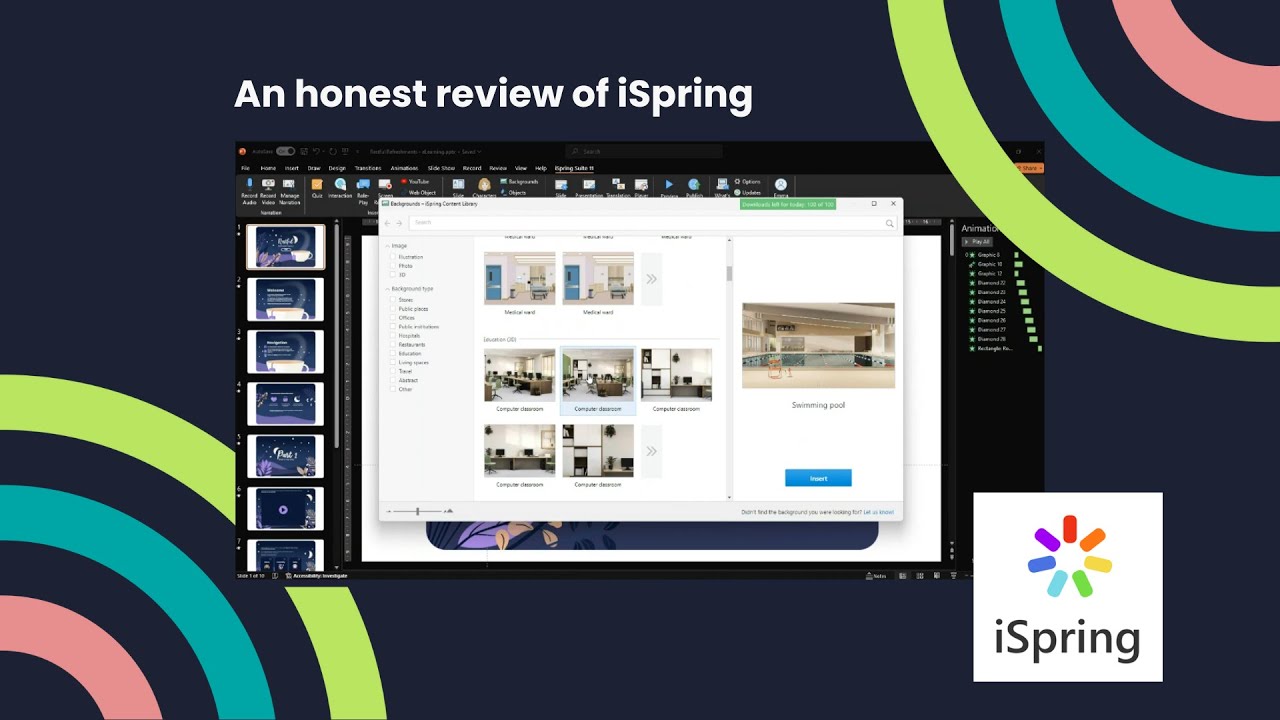Click the Publish globe icon
Image resolution: width=1280 pixels, height=720 pixels.
694,185
